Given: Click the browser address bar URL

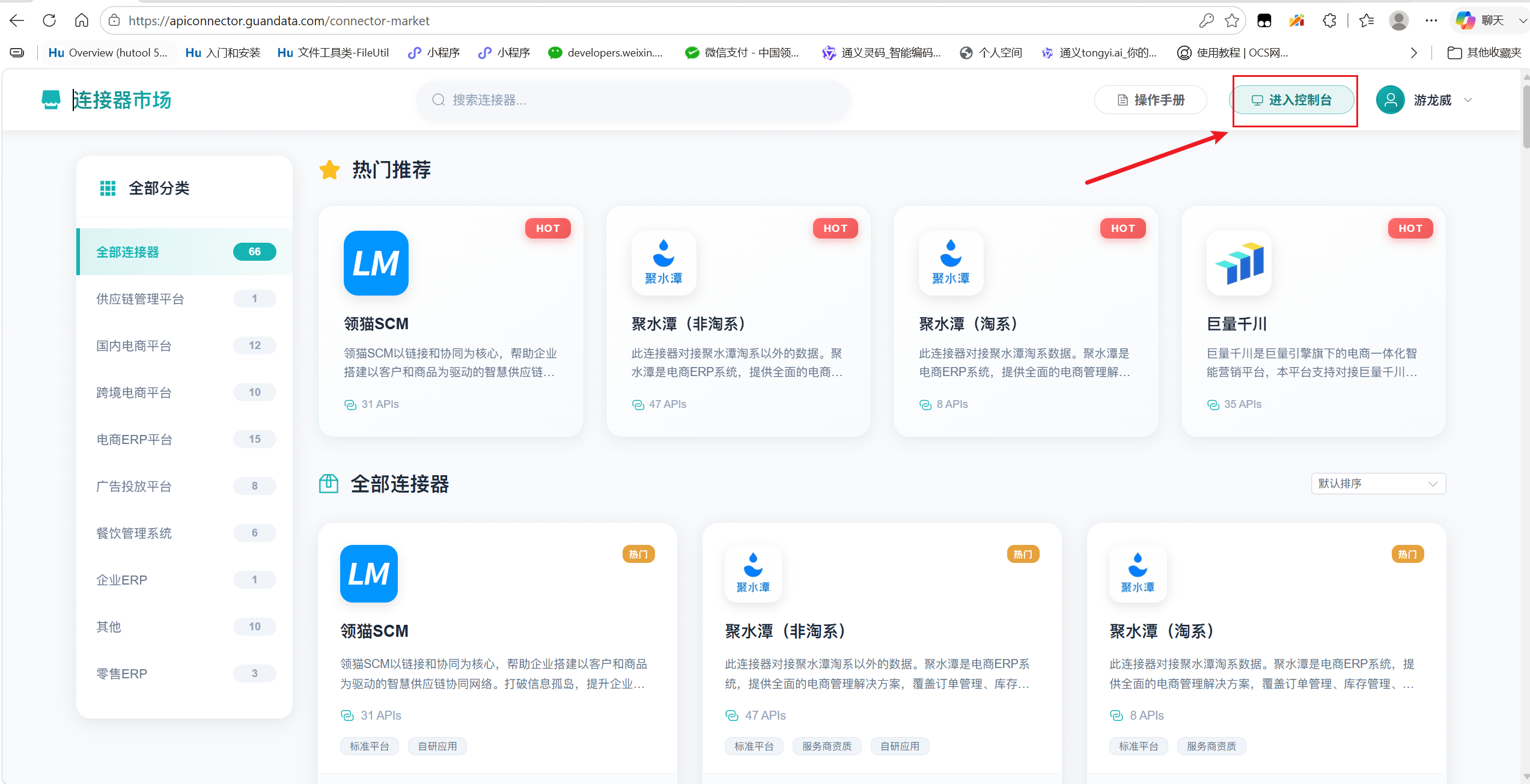Looking at the screenshot, I should [279, 20].
